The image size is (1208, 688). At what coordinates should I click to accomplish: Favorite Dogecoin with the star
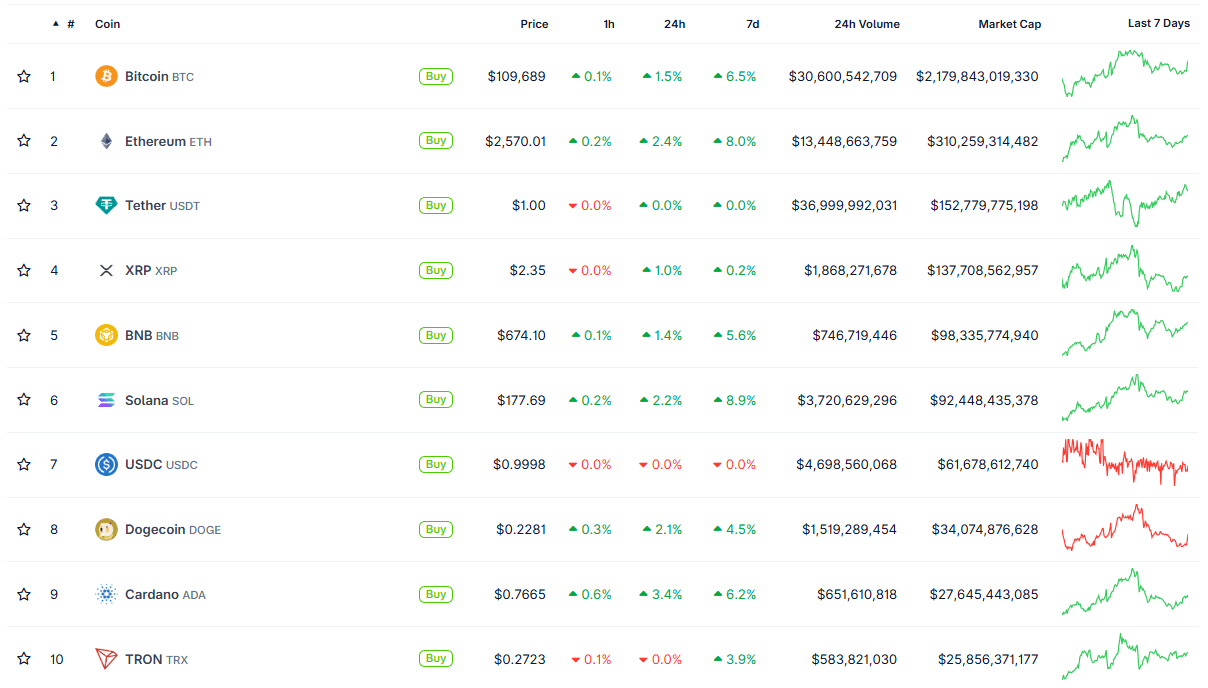tap(24, 529)
